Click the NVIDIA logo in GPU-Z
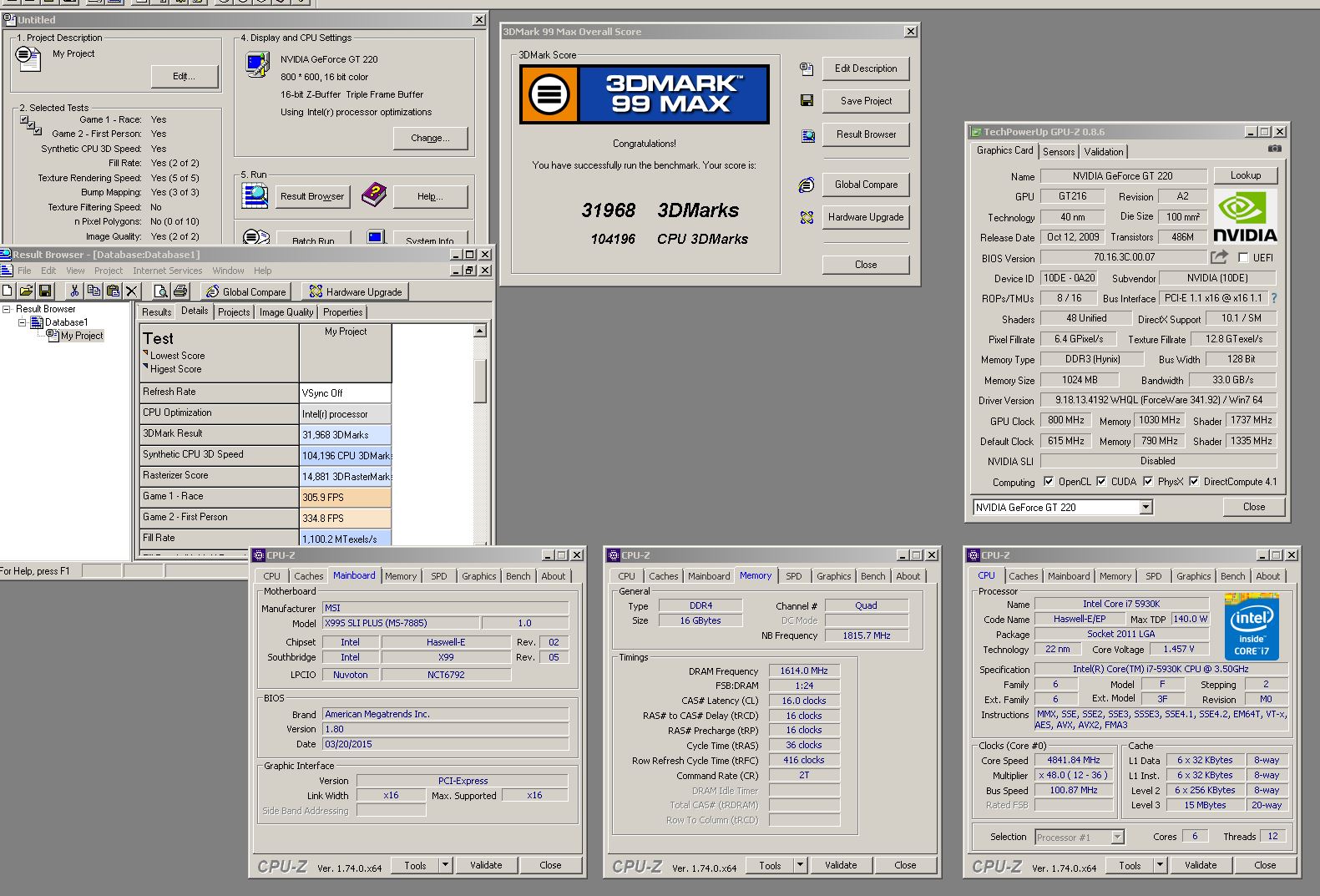Screen dimensions: 1320x896 tap(1245, 216)
